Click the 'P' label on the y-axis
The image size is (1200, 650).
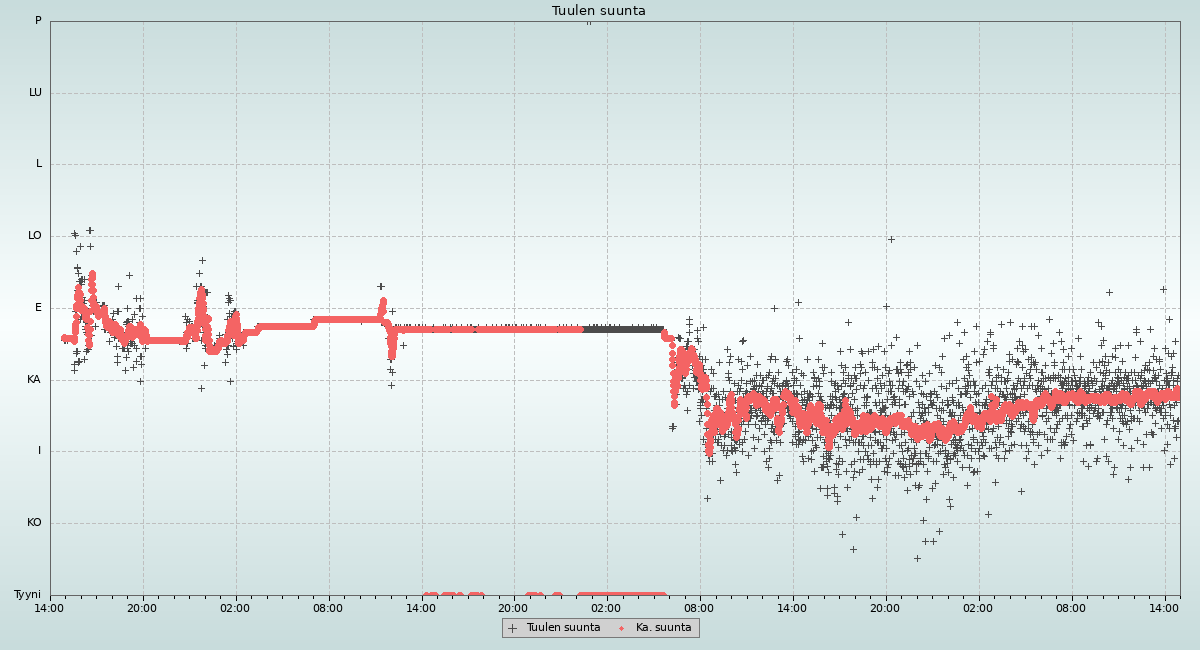(38, 21)
